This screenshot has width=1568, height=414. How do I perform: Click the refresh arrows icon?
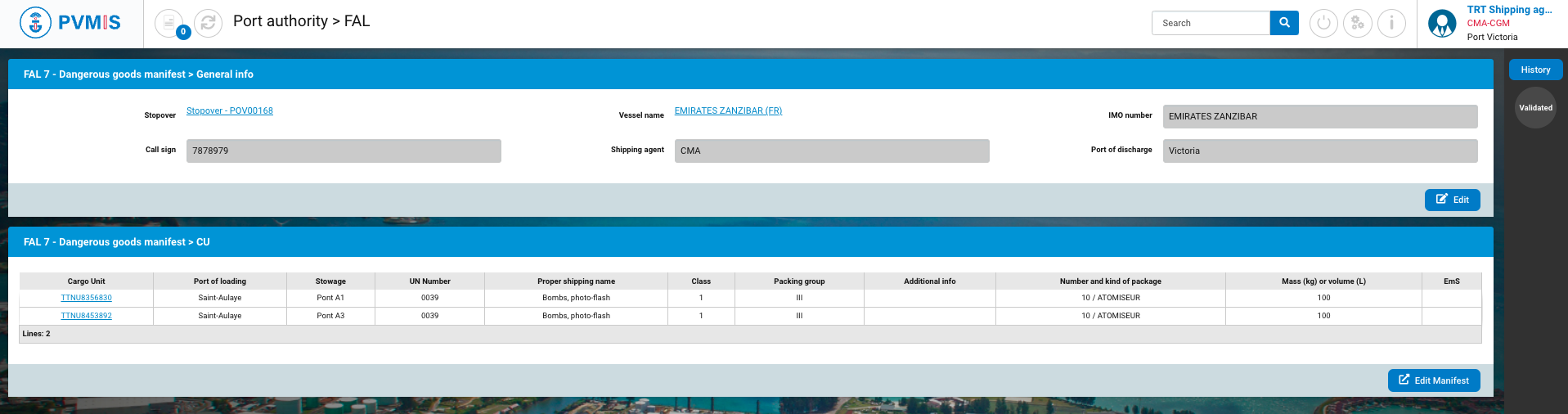(208, 23)
